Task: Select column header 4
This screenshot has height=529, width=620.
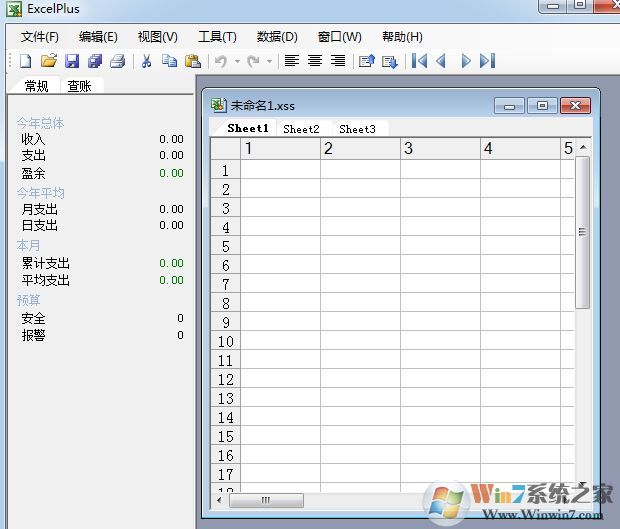Action: (520, 149)
